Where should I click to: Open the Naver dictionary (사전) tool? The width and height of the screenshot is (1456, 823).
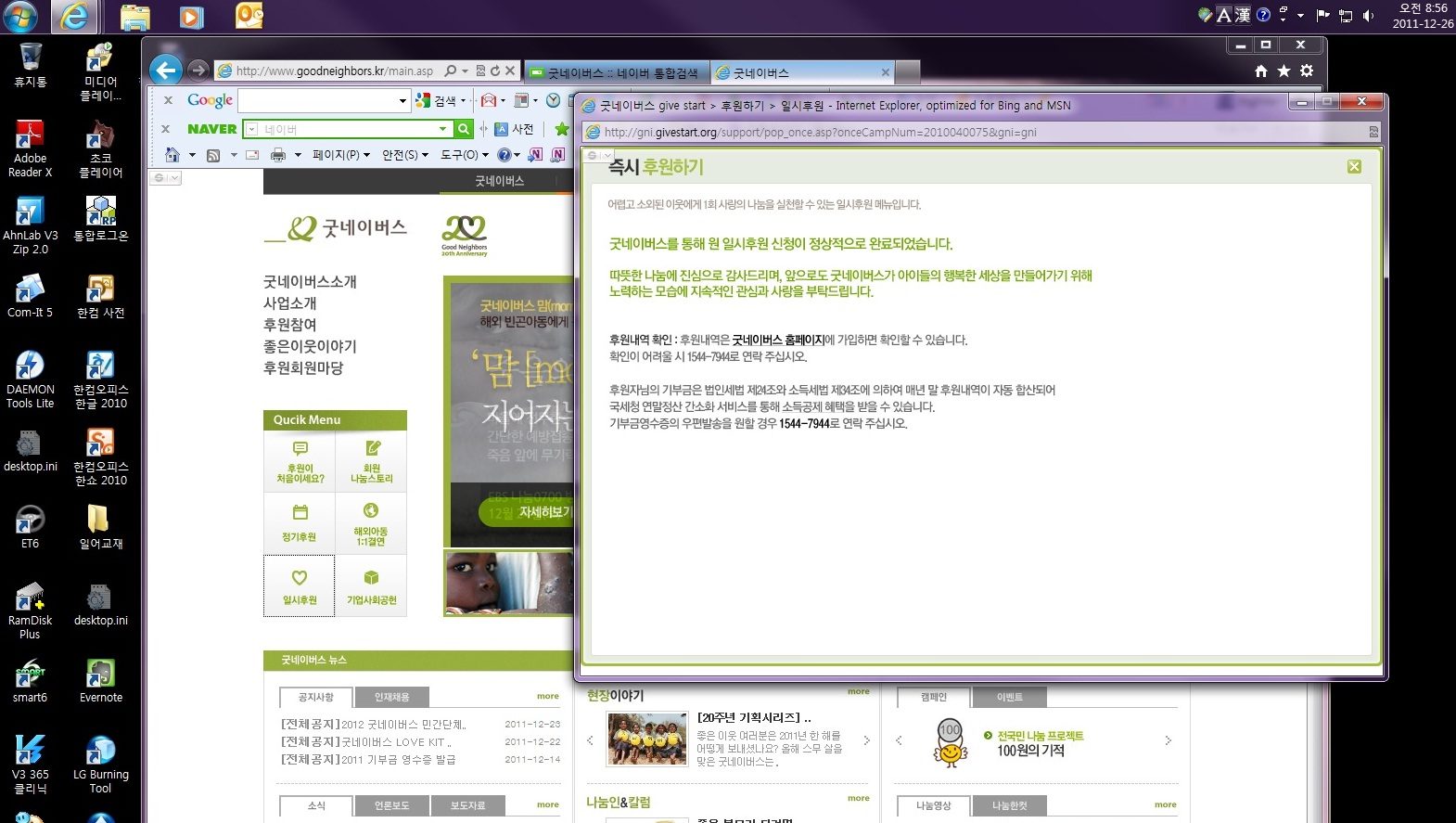point(514,129)
